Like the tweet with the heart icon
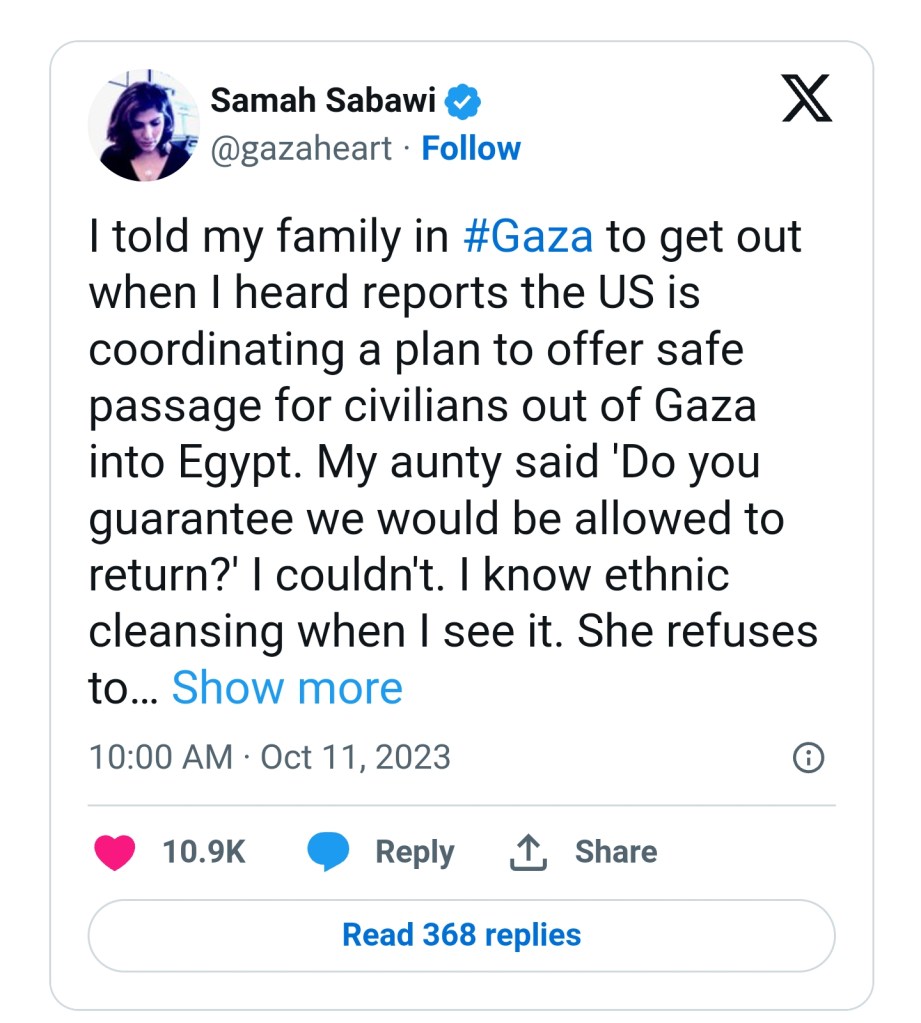Viewport: 921px width, 1023px height. (115, 852)
